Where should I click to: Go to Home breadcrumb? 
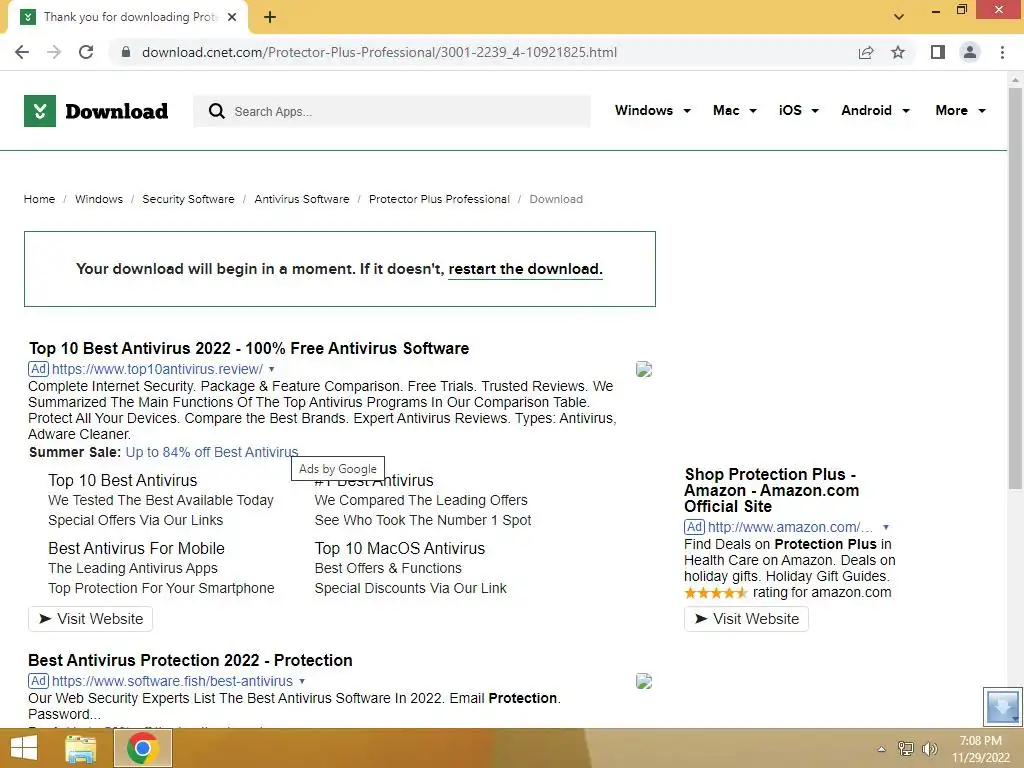tap(39, 199)
